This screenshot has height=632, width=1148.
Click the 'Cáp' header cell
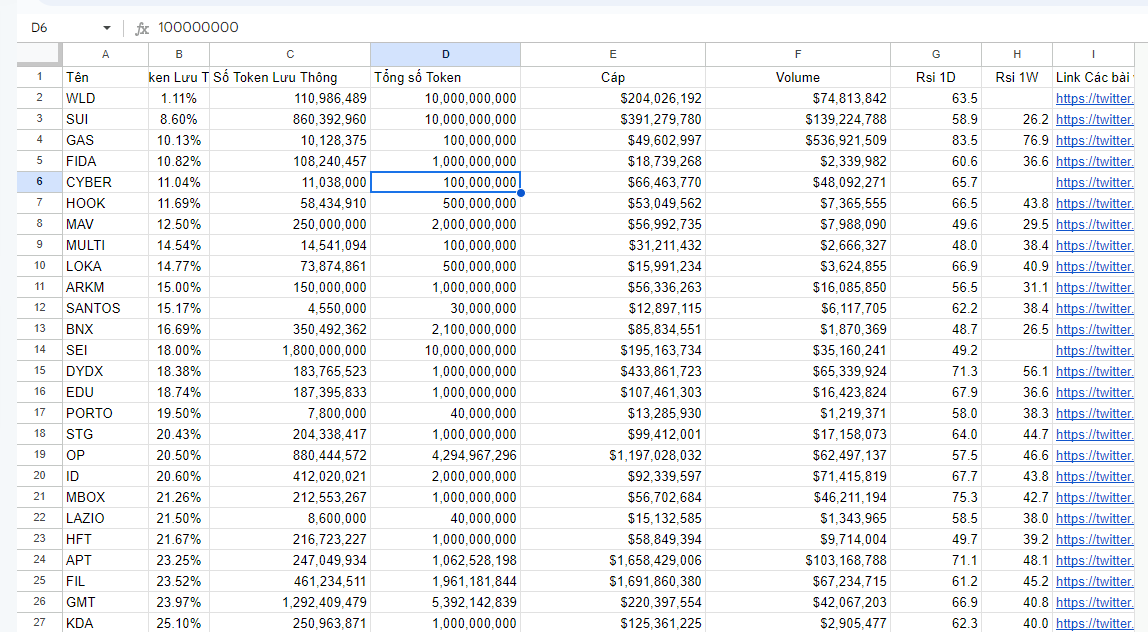[x=613, y=78]
